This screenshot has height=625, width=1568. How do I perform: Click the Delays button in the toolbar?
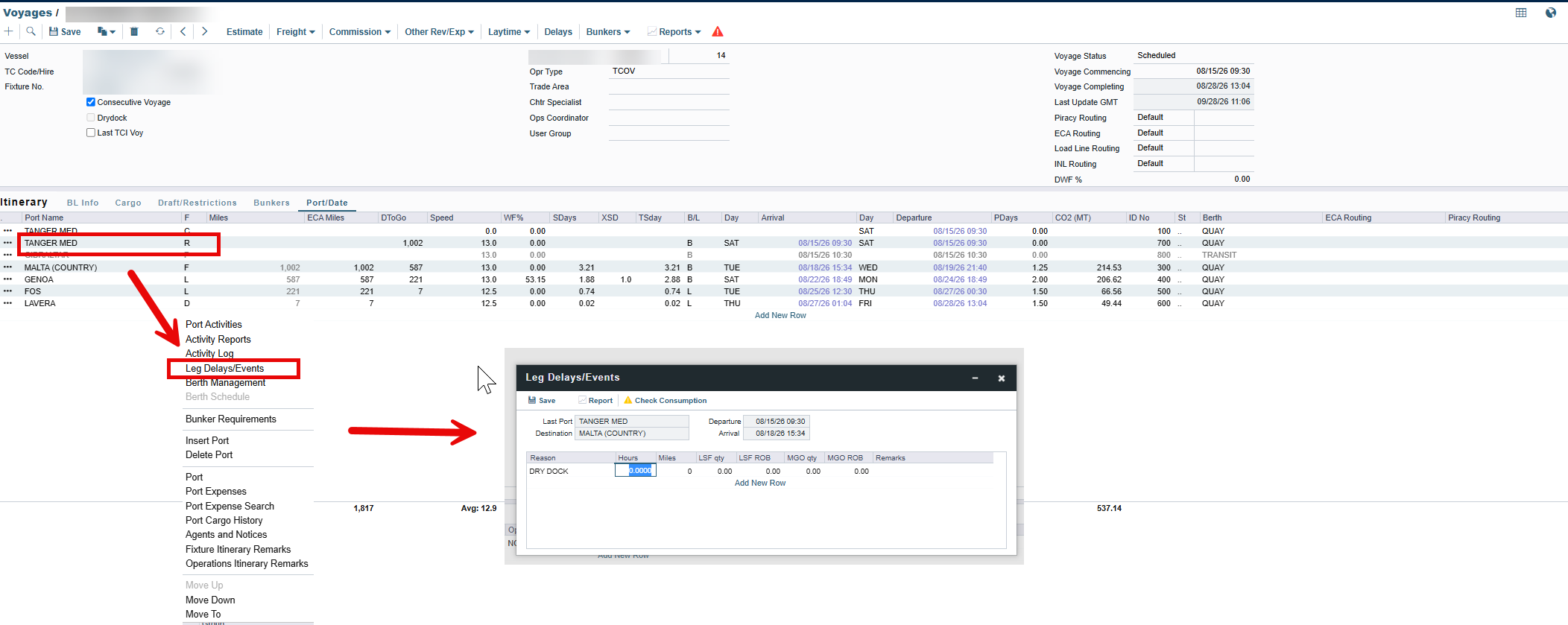point(558,31)
